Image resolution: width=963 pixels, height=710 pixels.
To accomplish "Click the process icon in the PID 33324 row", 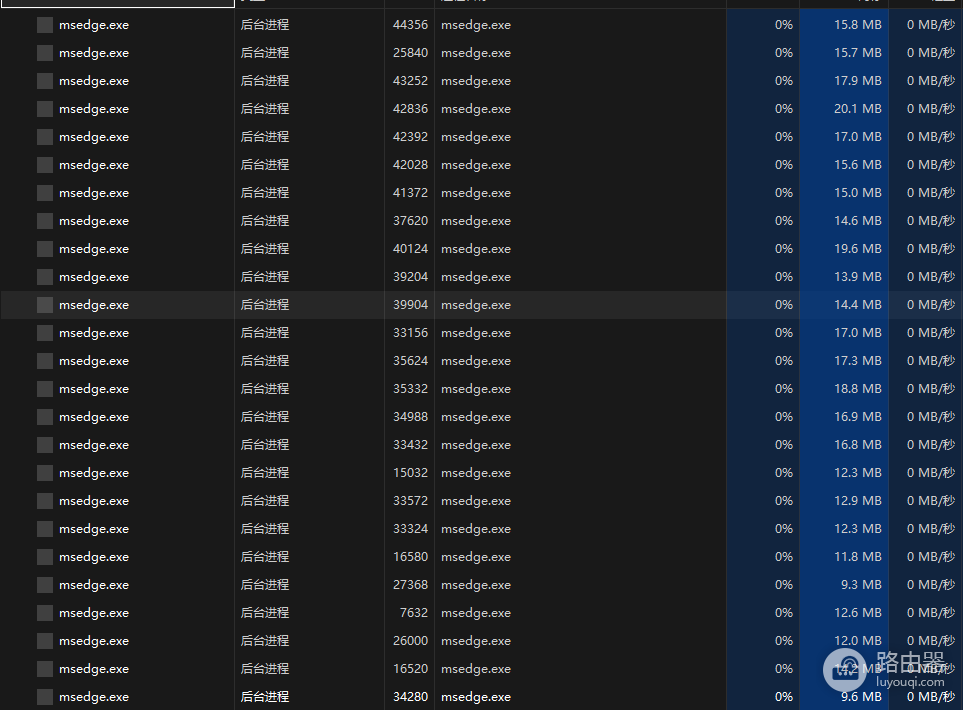I will [x=45, y=529].
